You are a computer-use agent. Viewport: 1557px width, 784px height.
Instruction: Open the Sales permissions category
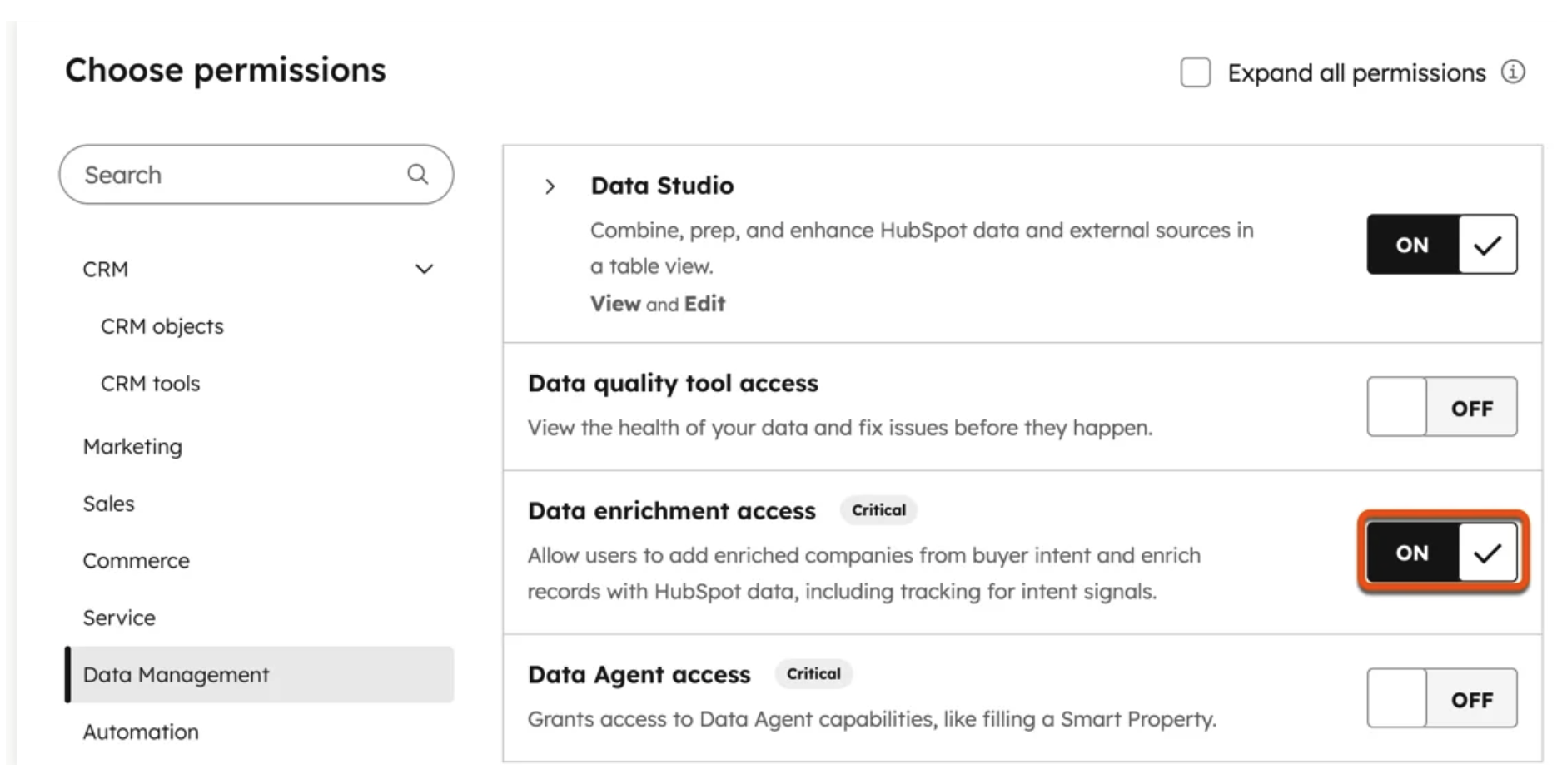coord(109,504)
